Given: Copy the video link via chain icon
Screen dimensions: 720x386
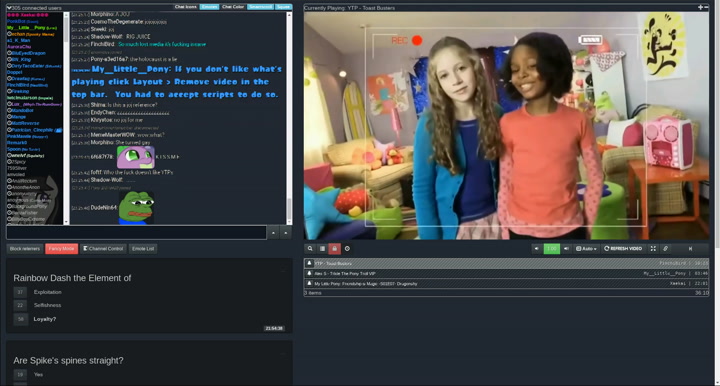Looking at the screenshot, I should [665, 249].
